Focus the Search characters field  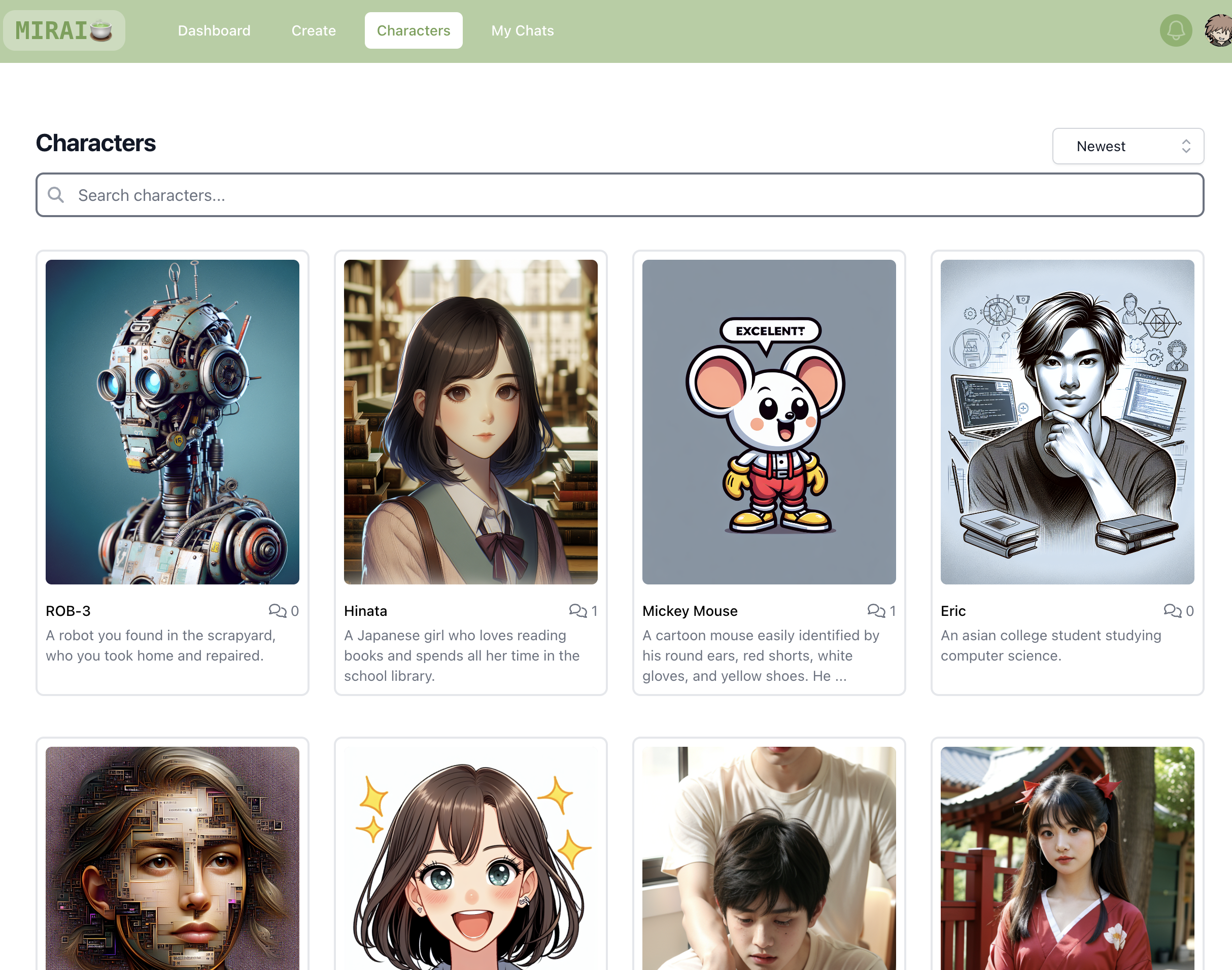click(x=620, y=195)
